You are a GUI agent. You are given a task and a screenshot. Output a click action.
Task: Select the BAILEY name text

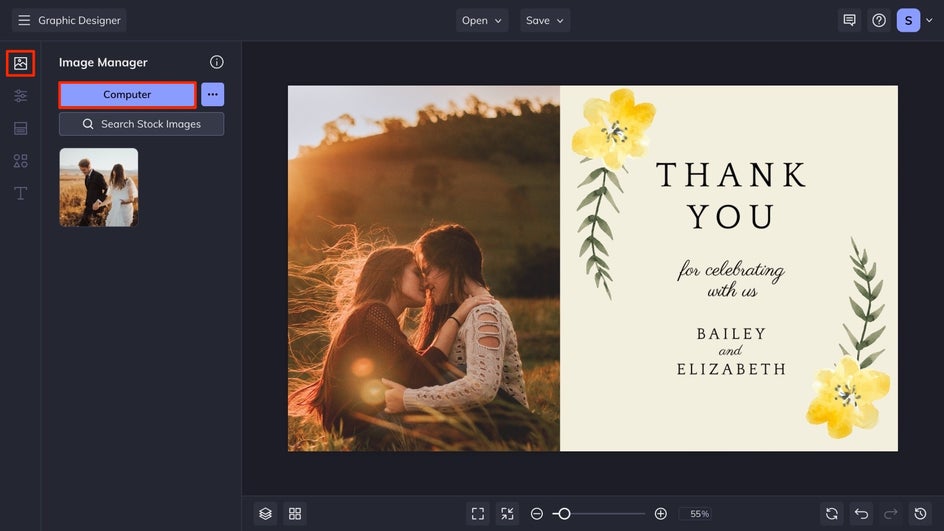click(731, 334)
